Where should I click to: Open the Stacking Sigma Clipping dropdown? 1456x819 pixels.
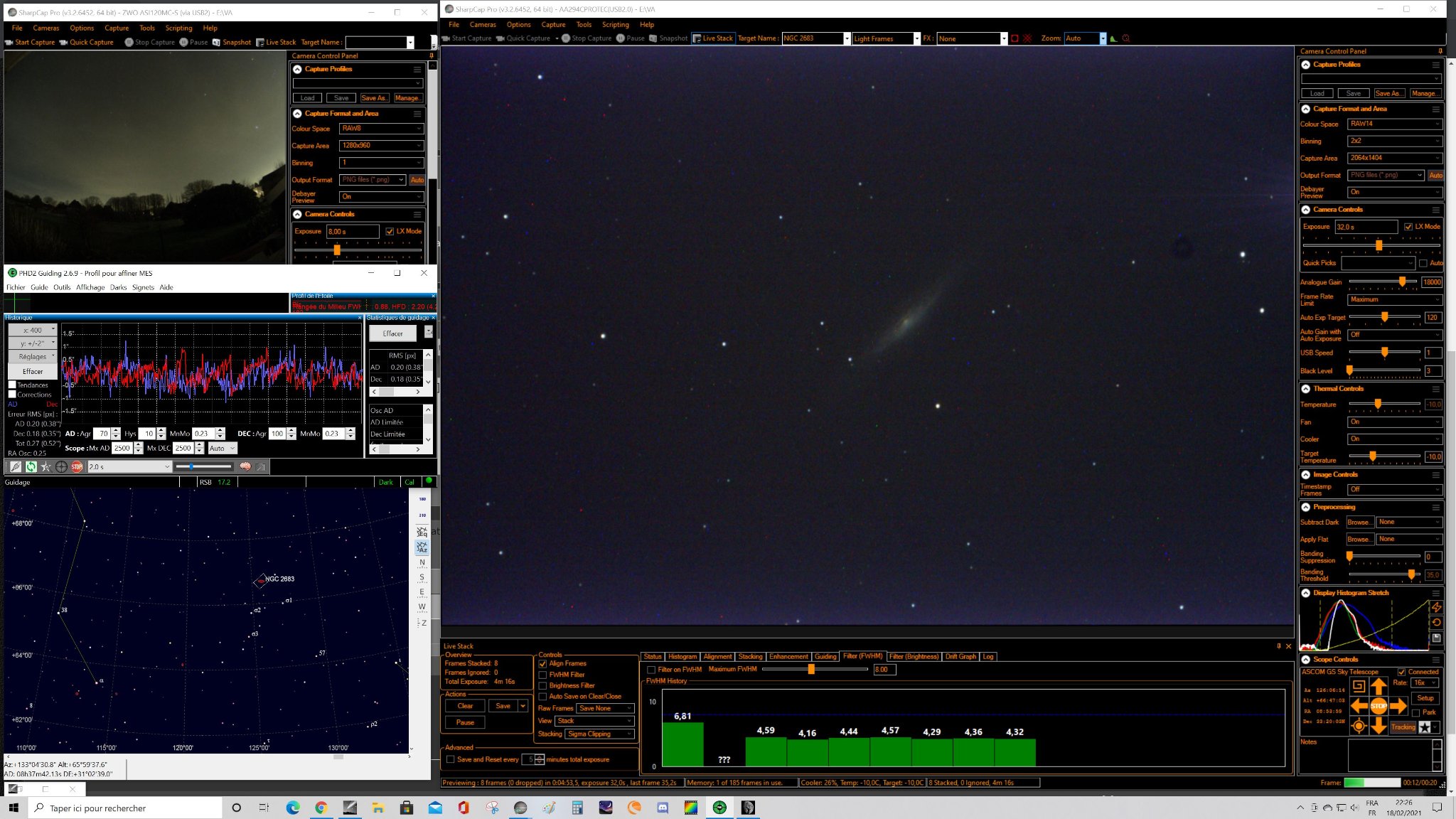coord(599,734)
